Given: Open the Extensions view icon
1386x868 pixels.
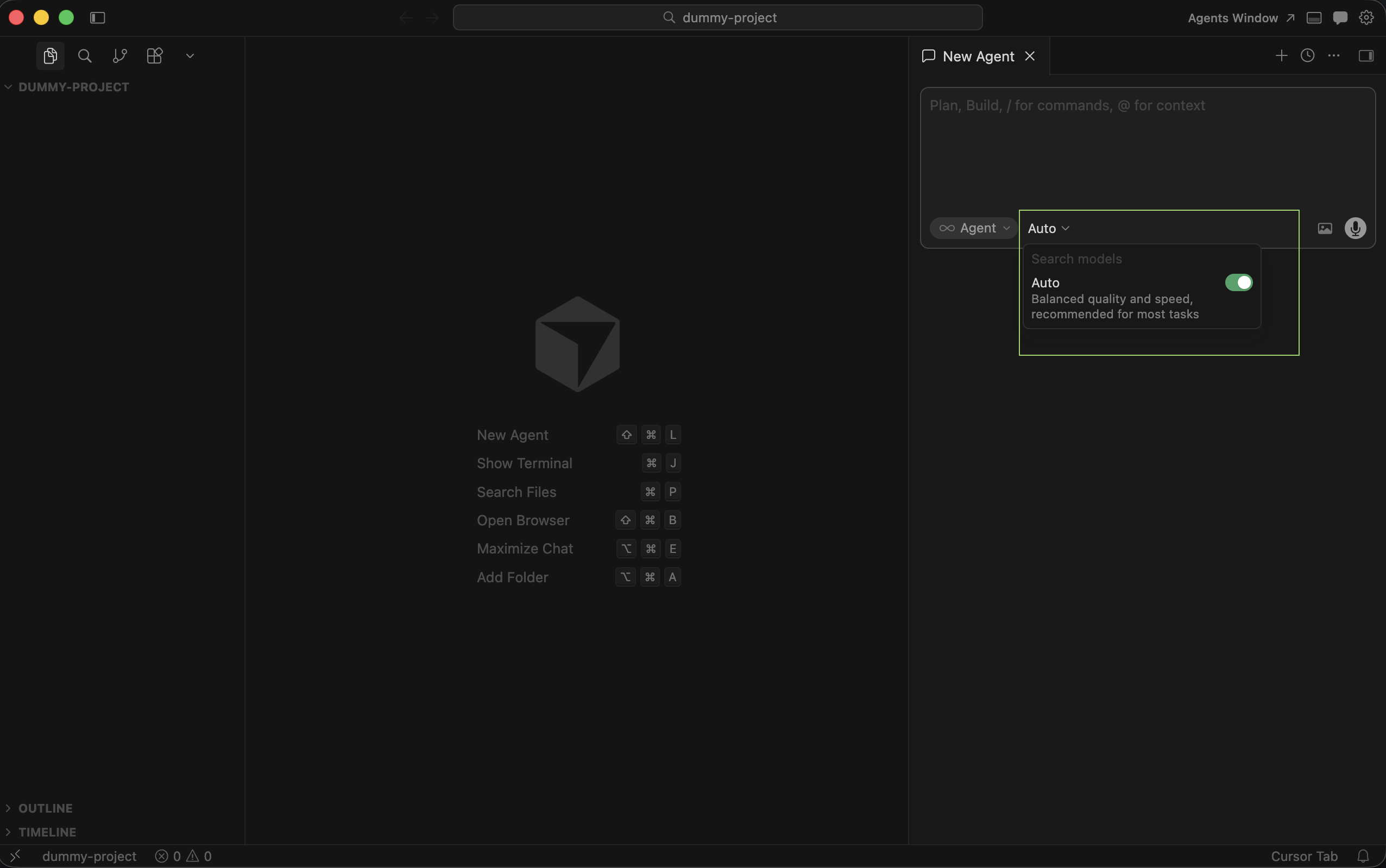Looking at the screenshot, I should pyautogui.click(x=155, y=56).
